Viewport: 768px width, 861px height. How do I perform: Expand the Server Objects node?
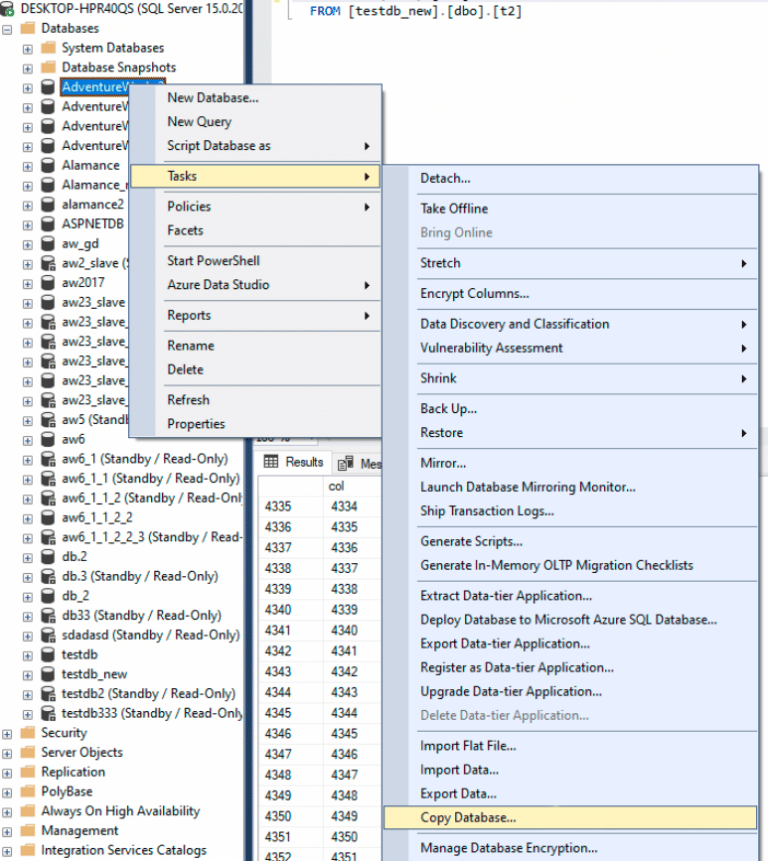(8, 753)
